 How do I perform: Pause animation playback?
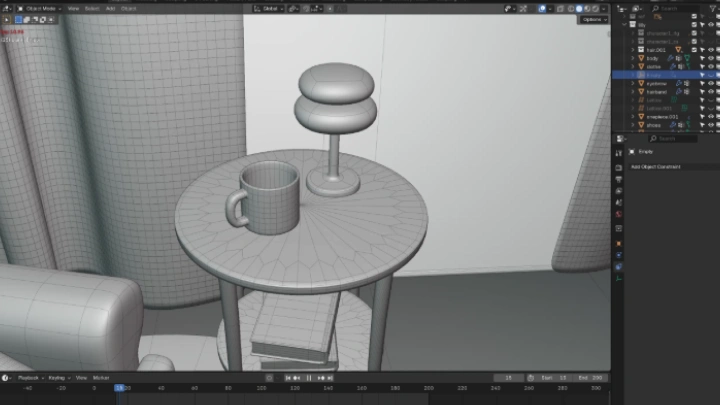(x=309, y=378)
